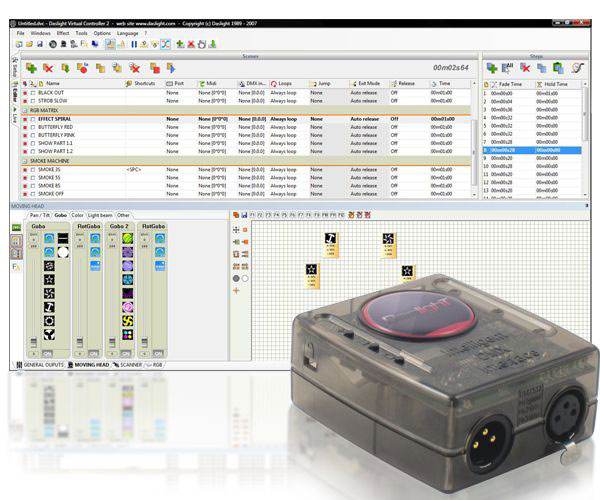Tick the BUTTERFLY RED scene checkbox
Image resolution: width=600 pixels, height=500 pixels.
click(x=33, y=127)
